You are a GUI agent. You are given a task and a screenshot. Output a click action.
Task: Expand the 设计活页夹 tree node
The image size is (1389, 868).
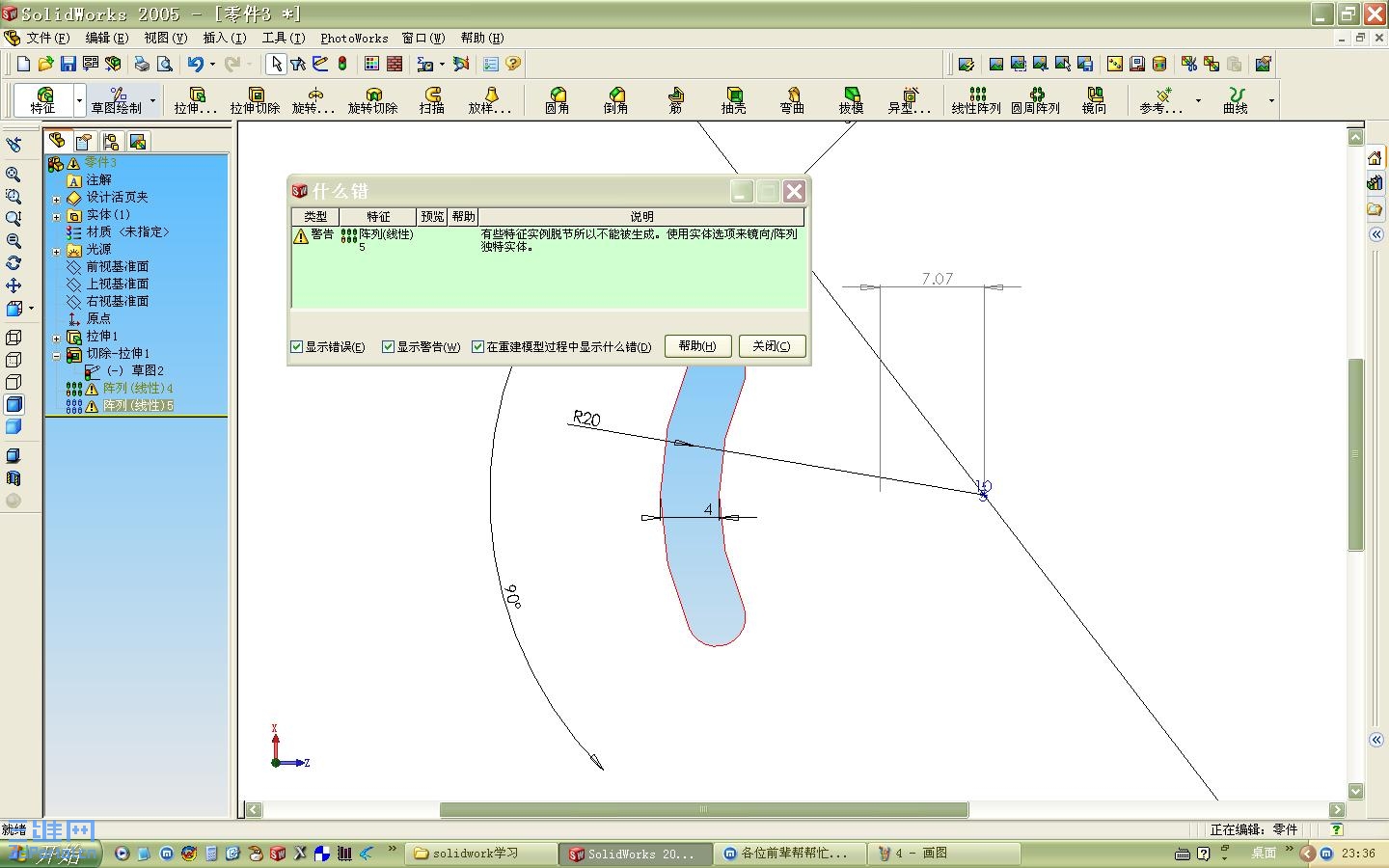pyautogui.click(x=56, y=198)
